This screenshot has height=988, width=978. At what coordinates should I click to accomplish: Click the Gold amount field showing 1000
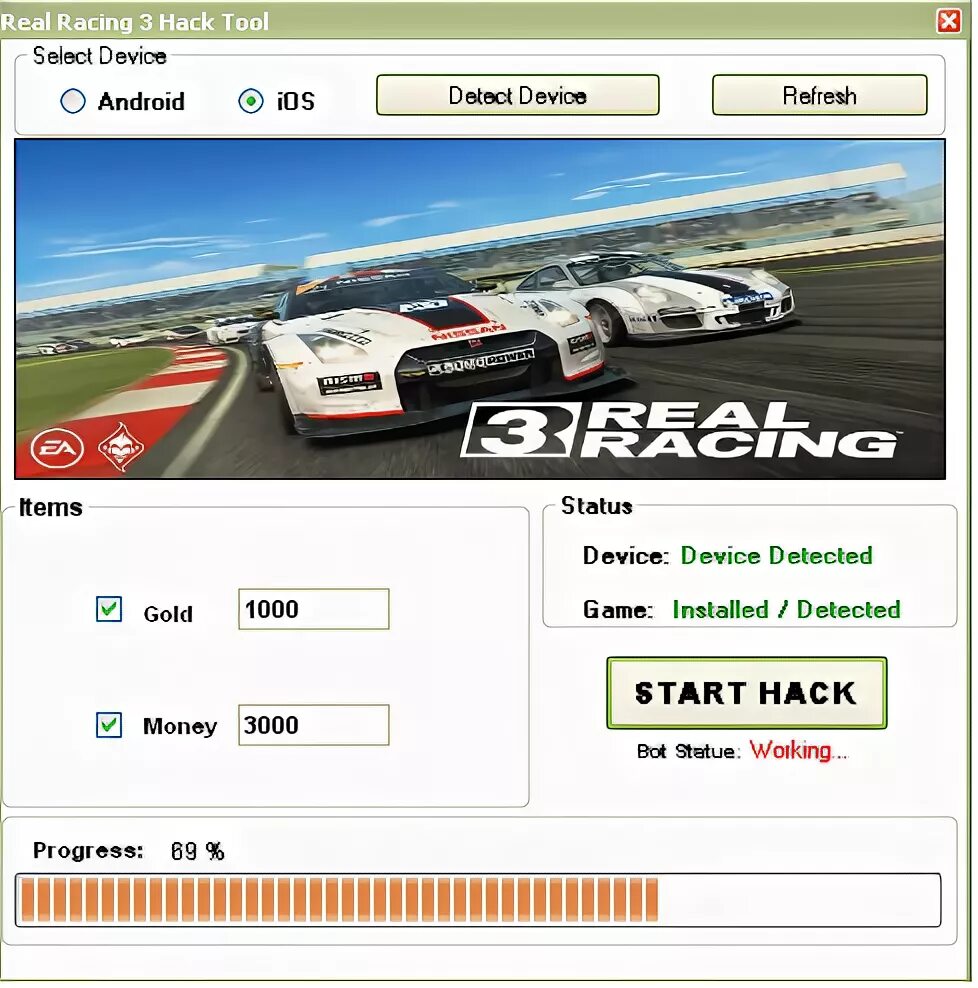312,609
